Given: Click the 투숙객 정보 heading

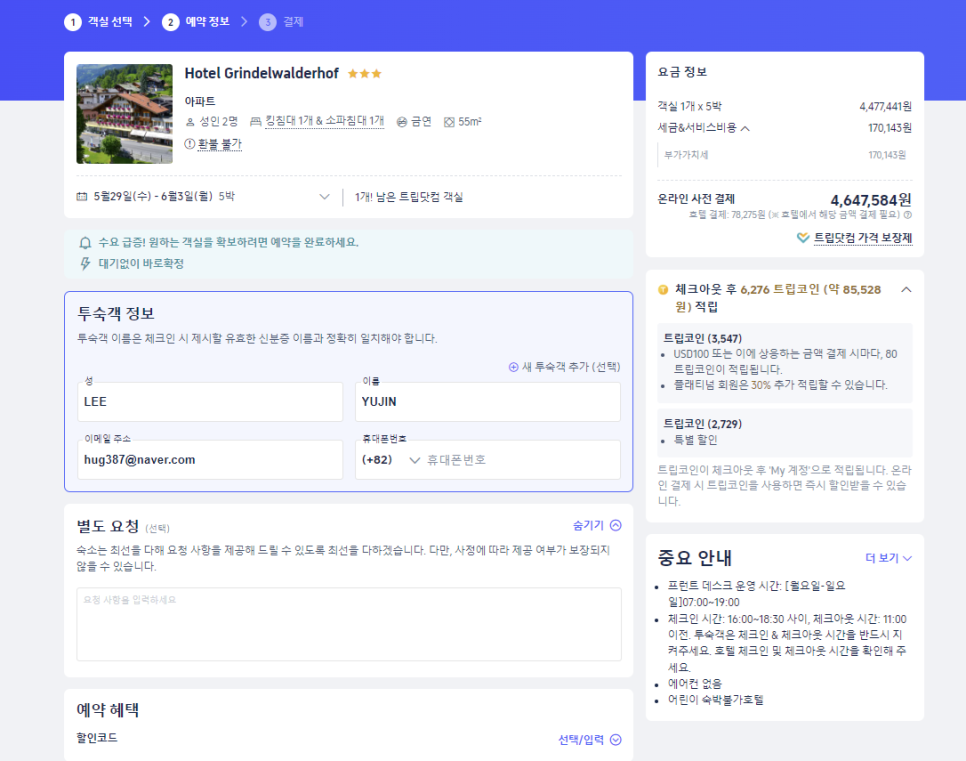Looking at the screenshot, I should pos(116,314).
